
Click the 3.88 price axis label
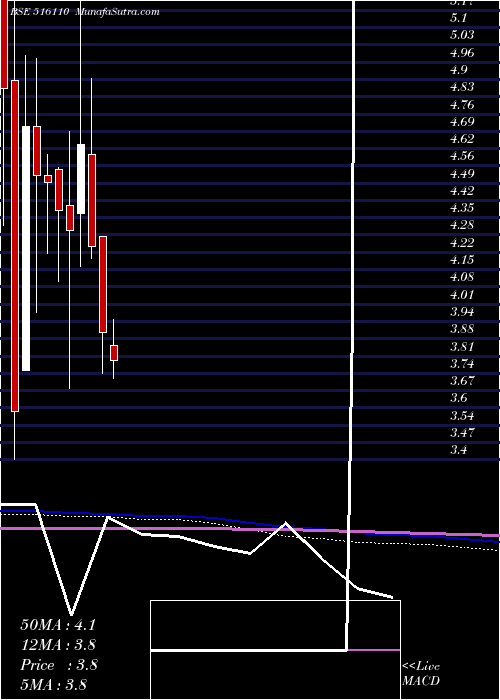462,329
